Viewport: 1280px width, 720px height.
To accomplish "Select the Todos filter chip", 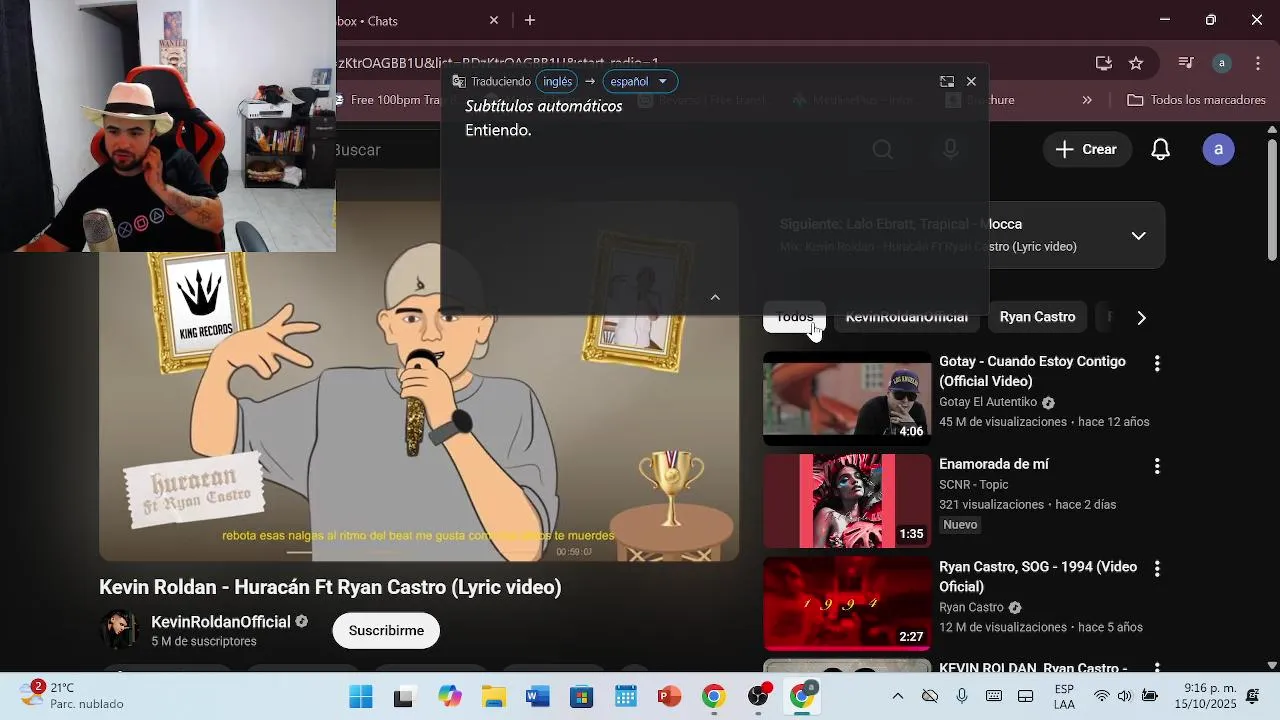I will pyautogui.click(x=795, y=317).
